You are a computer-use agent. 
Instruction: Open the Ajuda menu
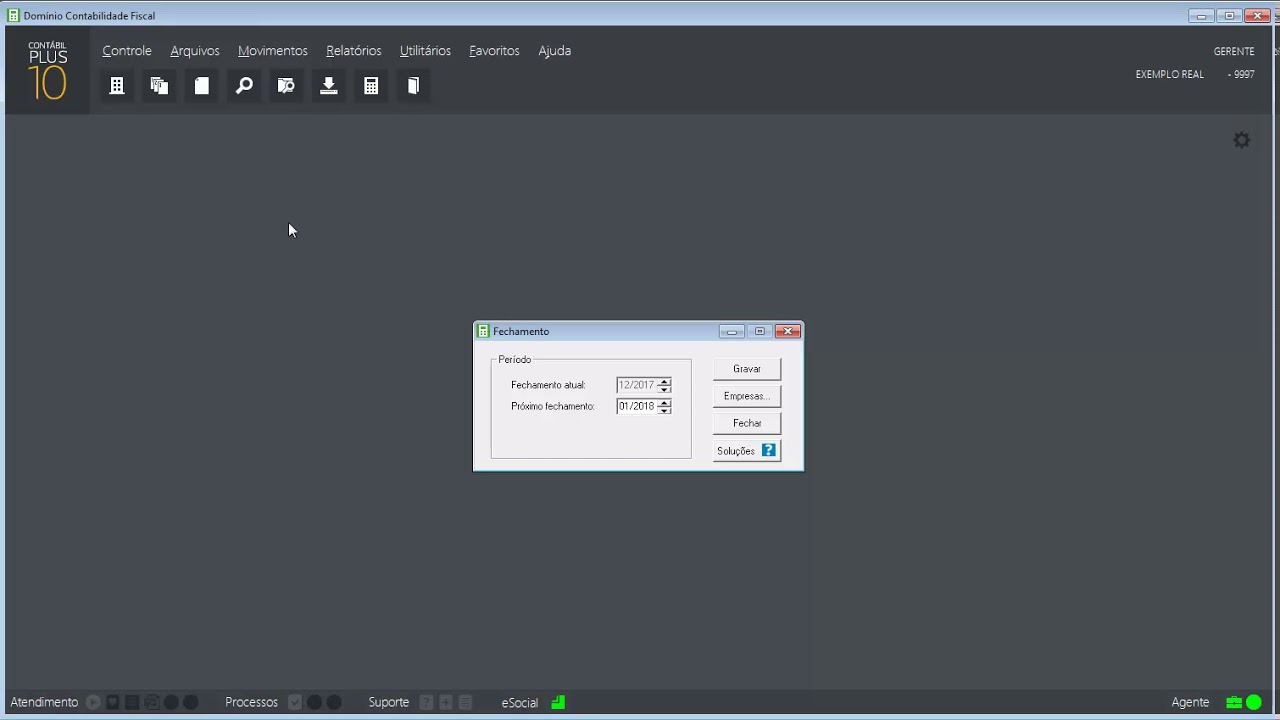[555, 50]
